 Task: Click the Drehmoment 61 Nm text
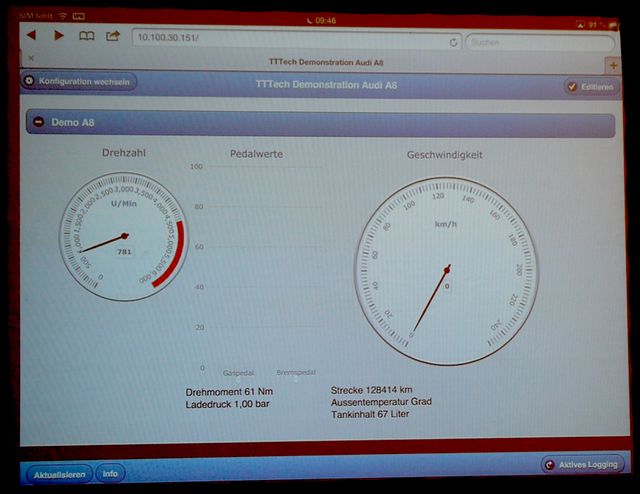point(229,392)
